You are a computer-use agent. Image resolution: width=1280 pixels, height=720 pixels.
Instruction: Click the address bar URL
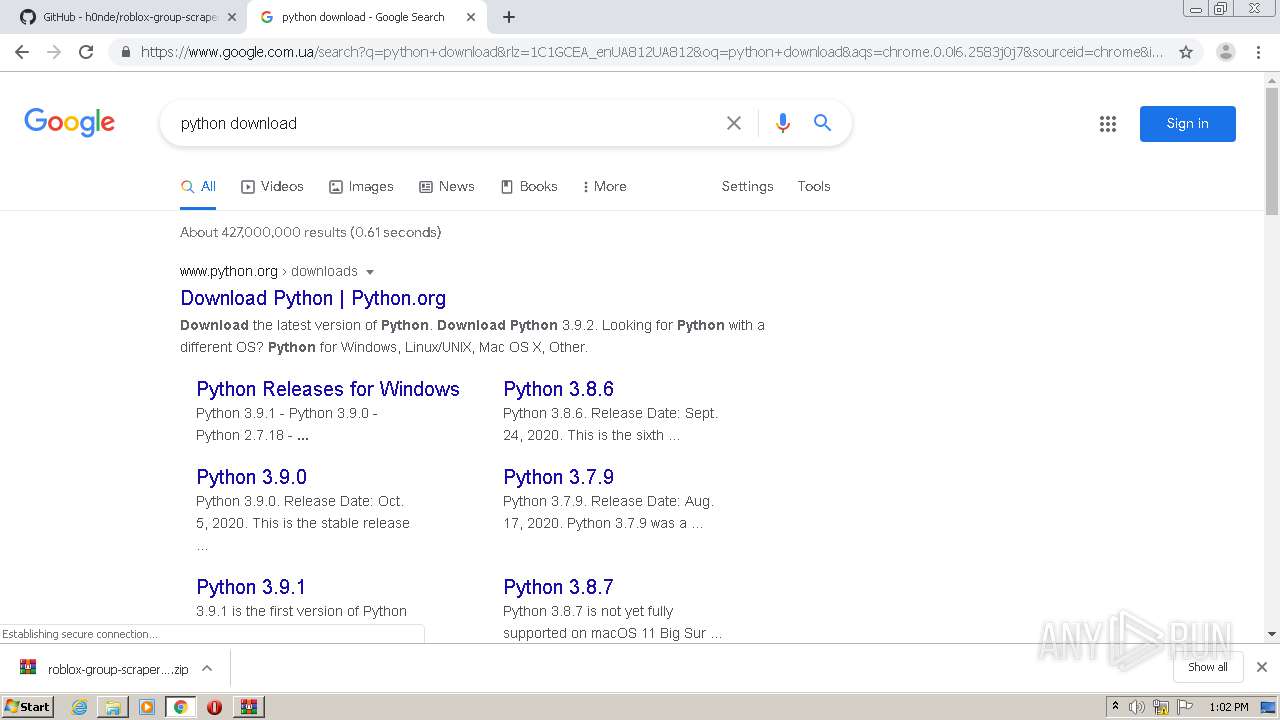tap(650, 52)
